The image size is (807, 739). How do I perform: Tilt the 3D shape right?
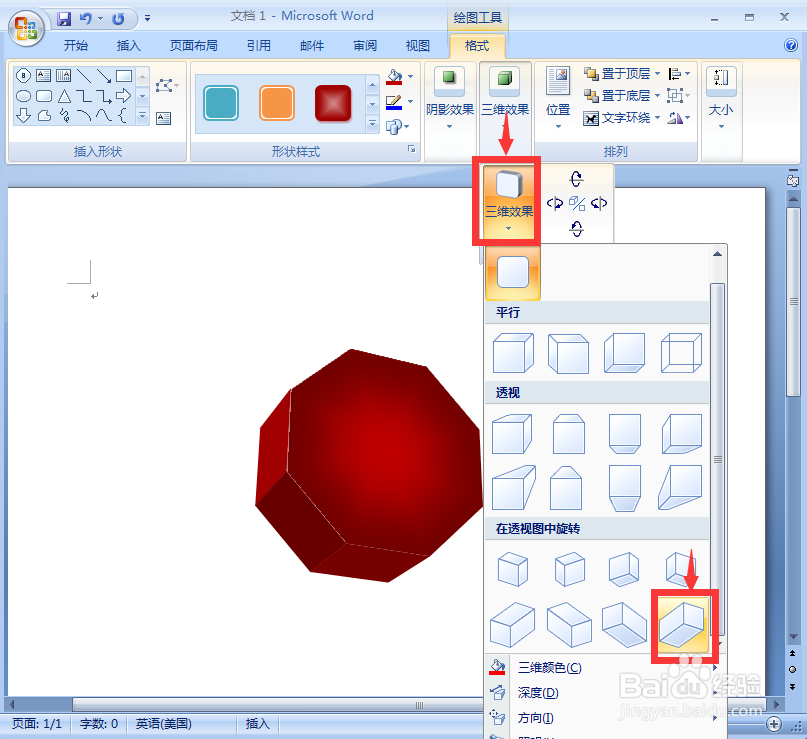(599, 203)
